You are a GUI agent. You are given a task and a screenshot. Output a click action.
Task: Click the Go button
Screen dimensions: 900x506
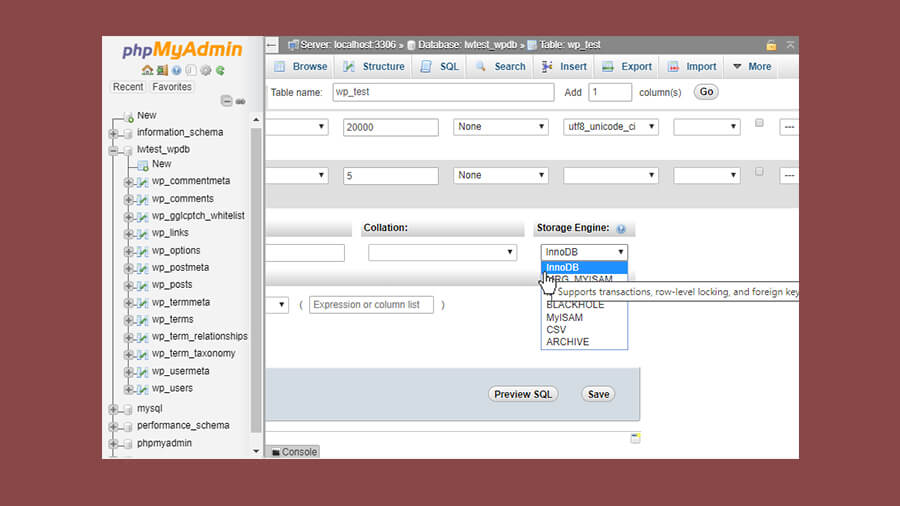coord(706,92)
